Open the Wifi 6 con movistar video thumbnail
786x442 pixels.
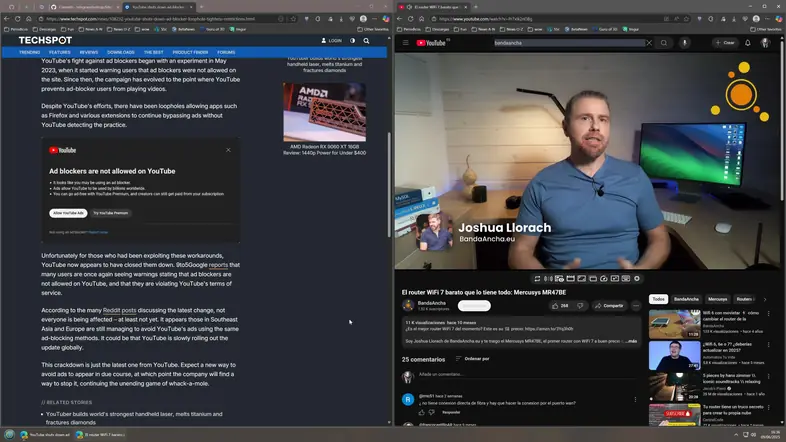[x=674, y=324]
